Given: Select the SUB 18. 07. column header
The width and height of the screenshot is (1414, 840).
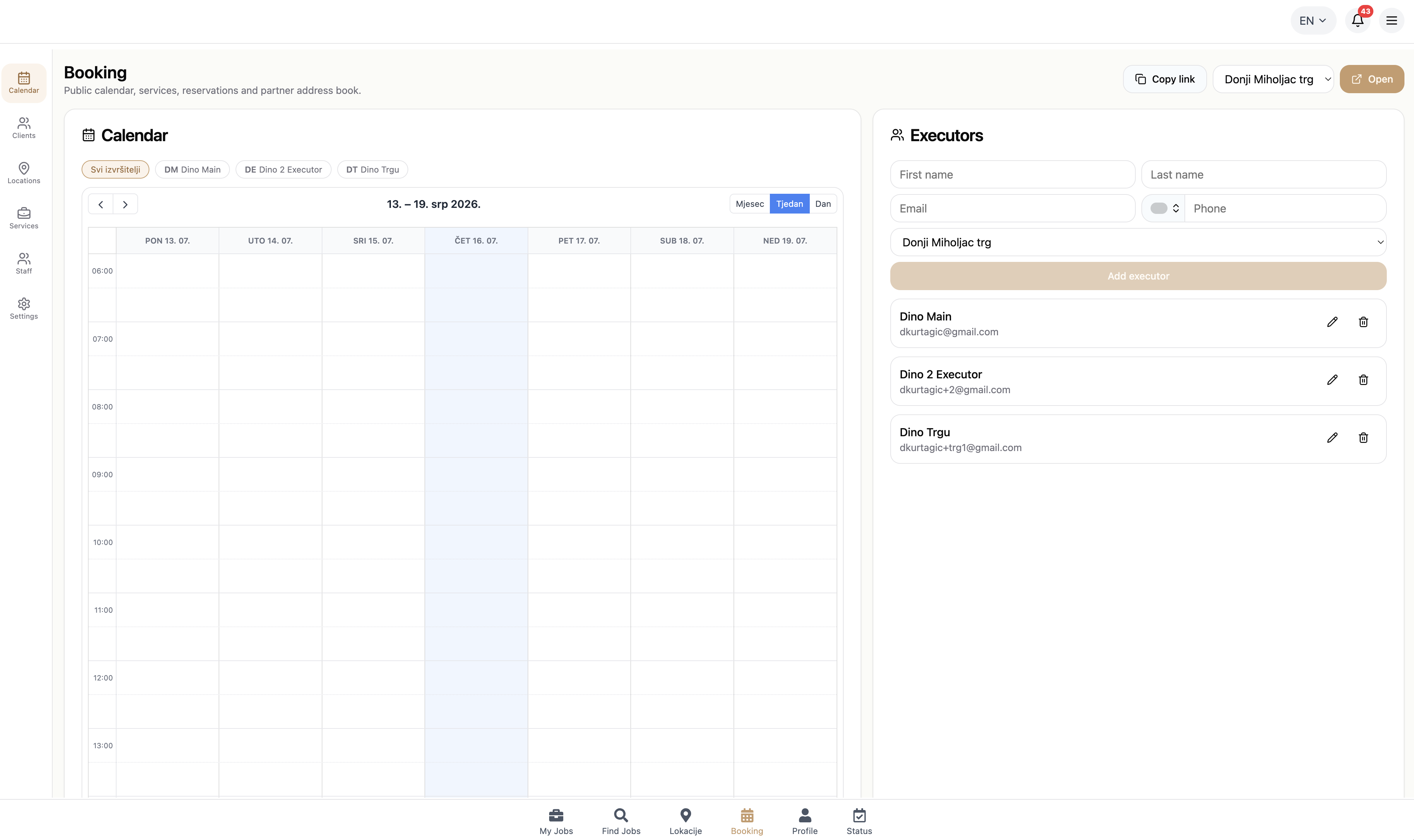Looking at the screenshot, I should point(682,241).
